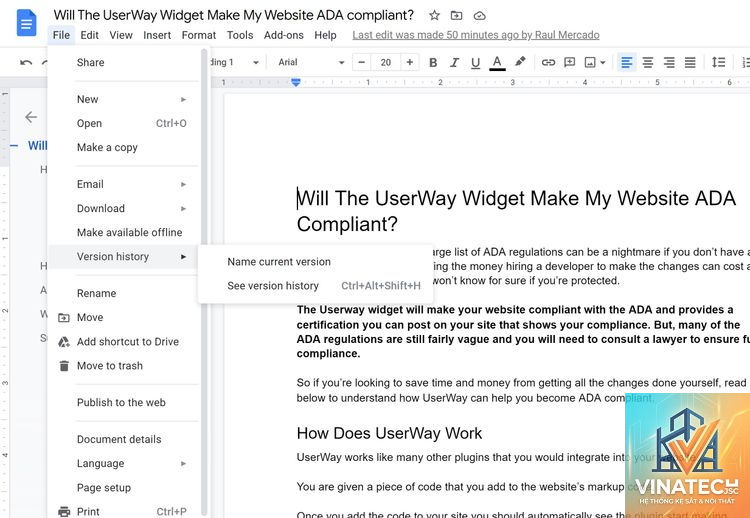Image resolution: width=750 pixels, height=518 pixels.
Task: Toggle Bold formatting in toolbar
Action: (x=433, y=62)
